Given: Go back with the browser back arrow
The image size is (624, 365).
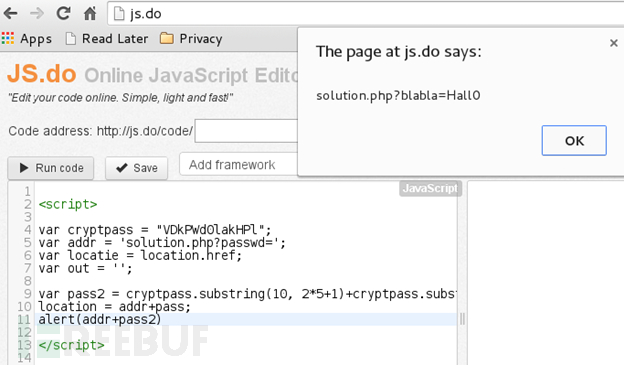Looking at the screenshot, I should tap(11, 14).
